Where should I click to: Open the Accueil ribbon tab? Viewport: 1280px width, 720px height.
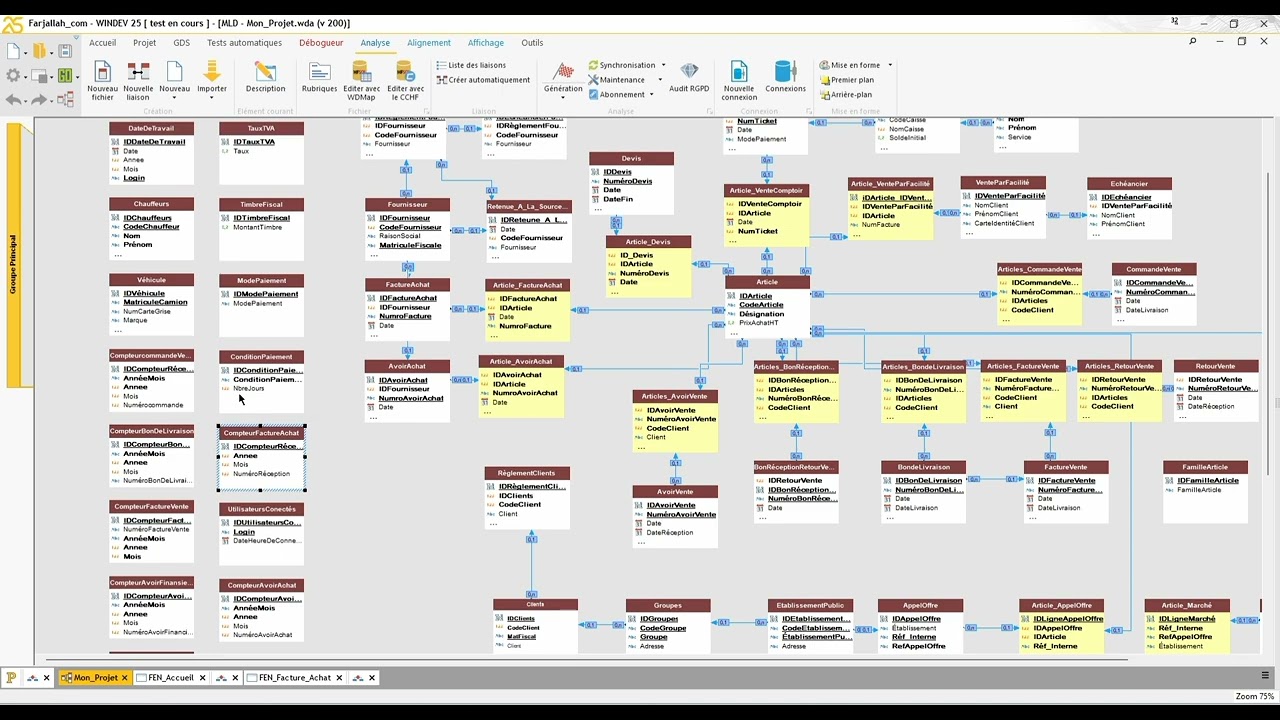pos(102,43)
